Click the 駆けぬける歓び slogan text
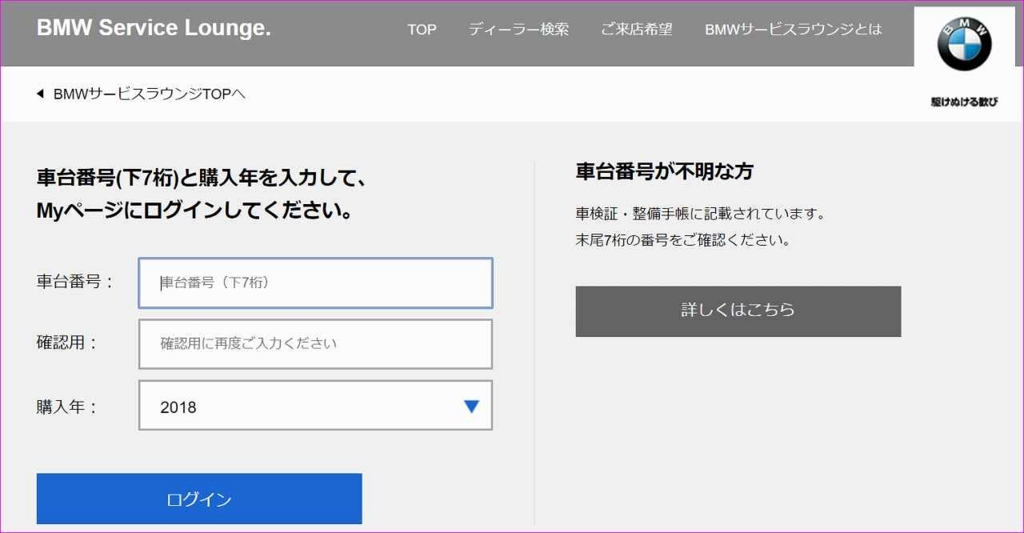 964,102
